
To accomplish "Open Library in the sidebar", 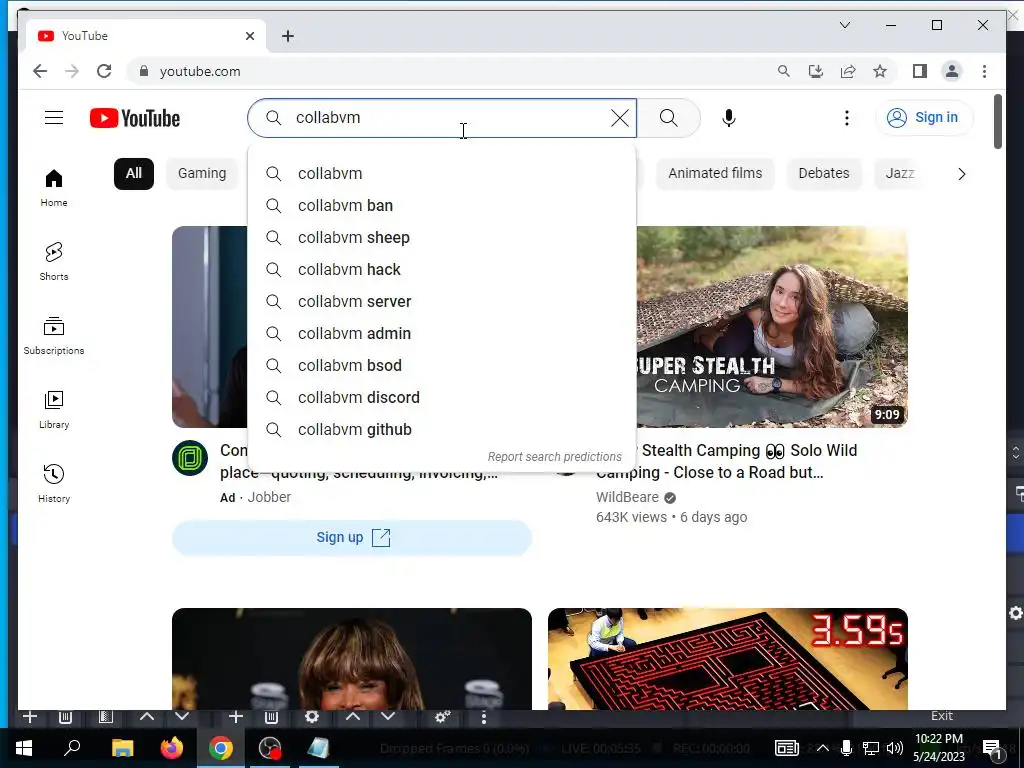I will click(x=54, y=409).
